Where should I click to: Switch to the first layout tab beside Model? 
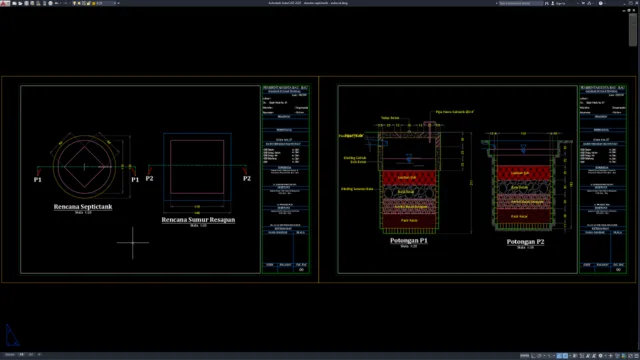21,355
